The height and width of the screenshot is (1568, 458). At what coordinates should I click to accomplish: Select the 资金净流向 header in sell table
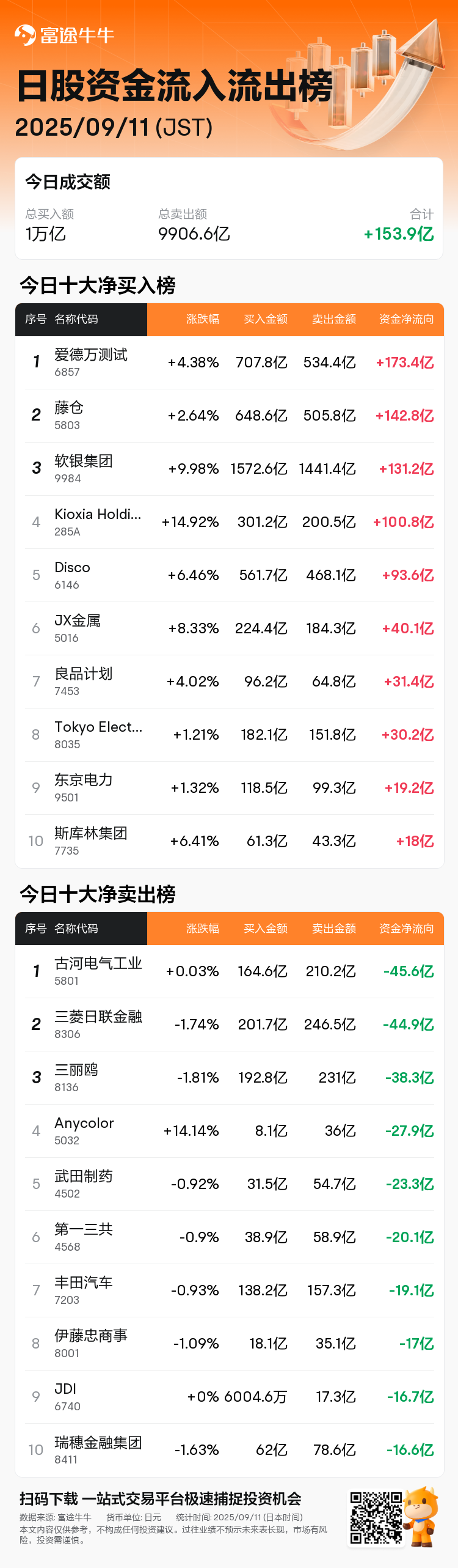(x=407, y=929)
